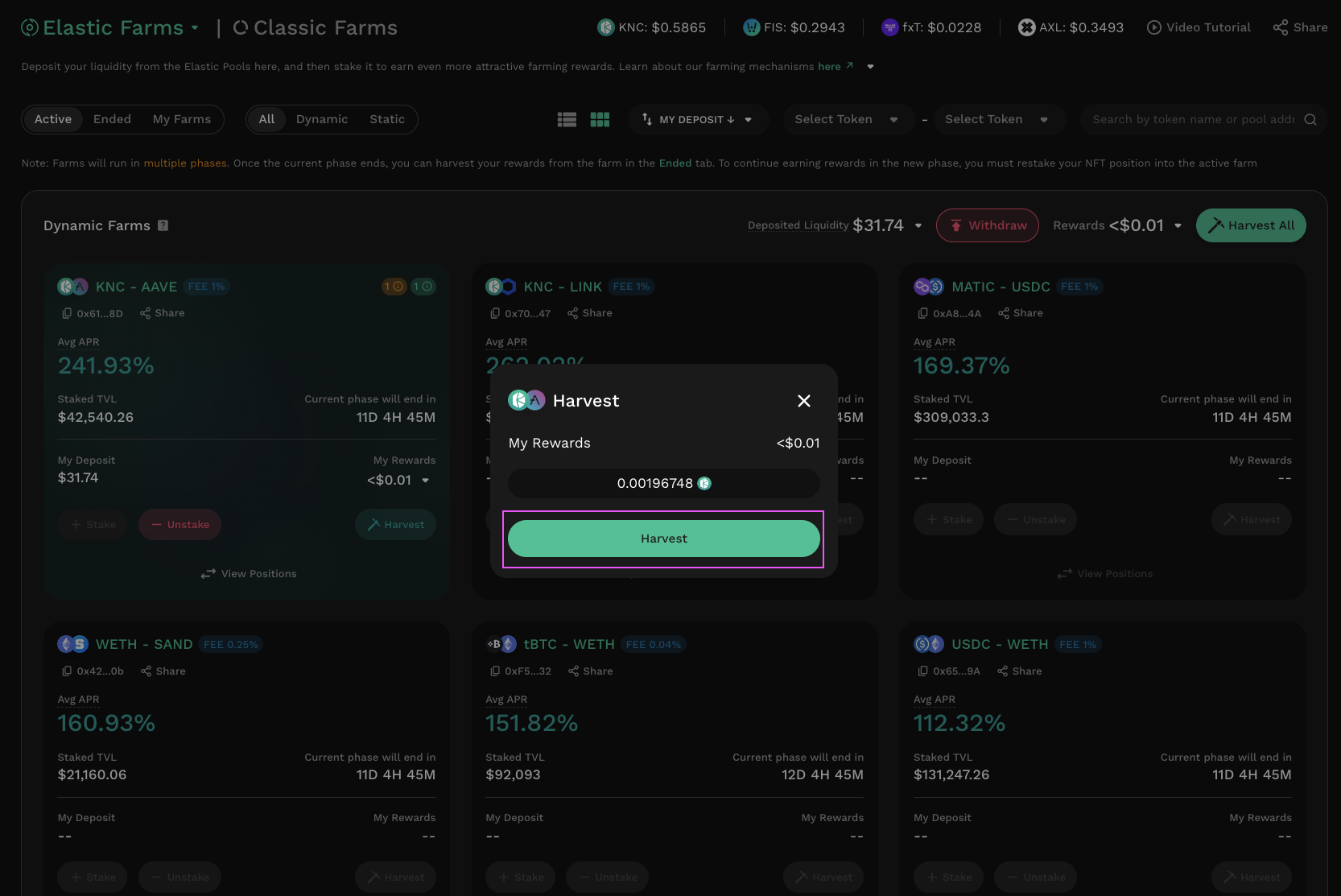Select the Ended tab
The image size is (1341, 896).
click(112, 119)
